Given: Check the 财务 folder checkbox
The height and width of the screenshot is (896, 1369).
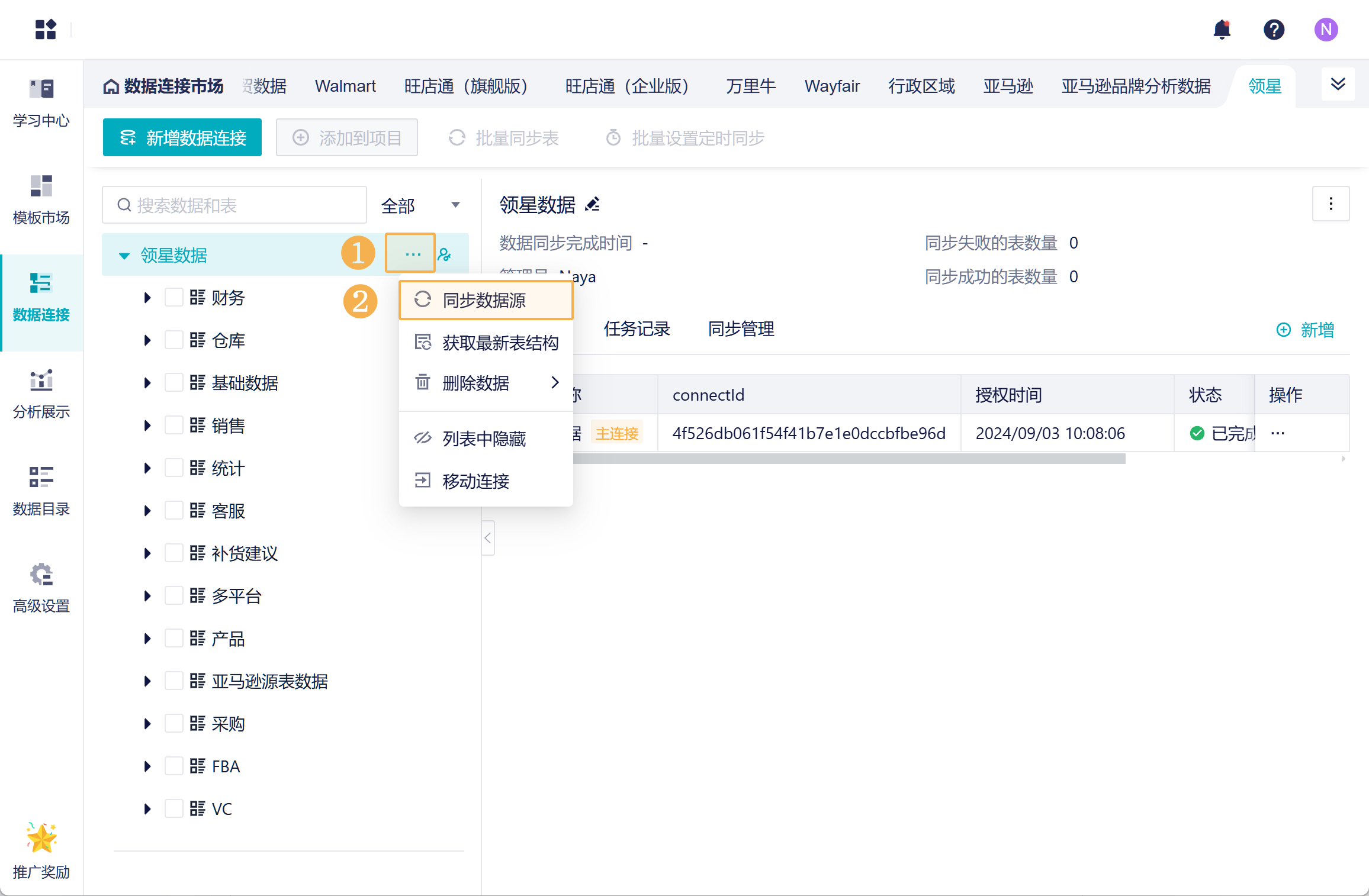Looking at the screenshot, I should pos(173,297).
